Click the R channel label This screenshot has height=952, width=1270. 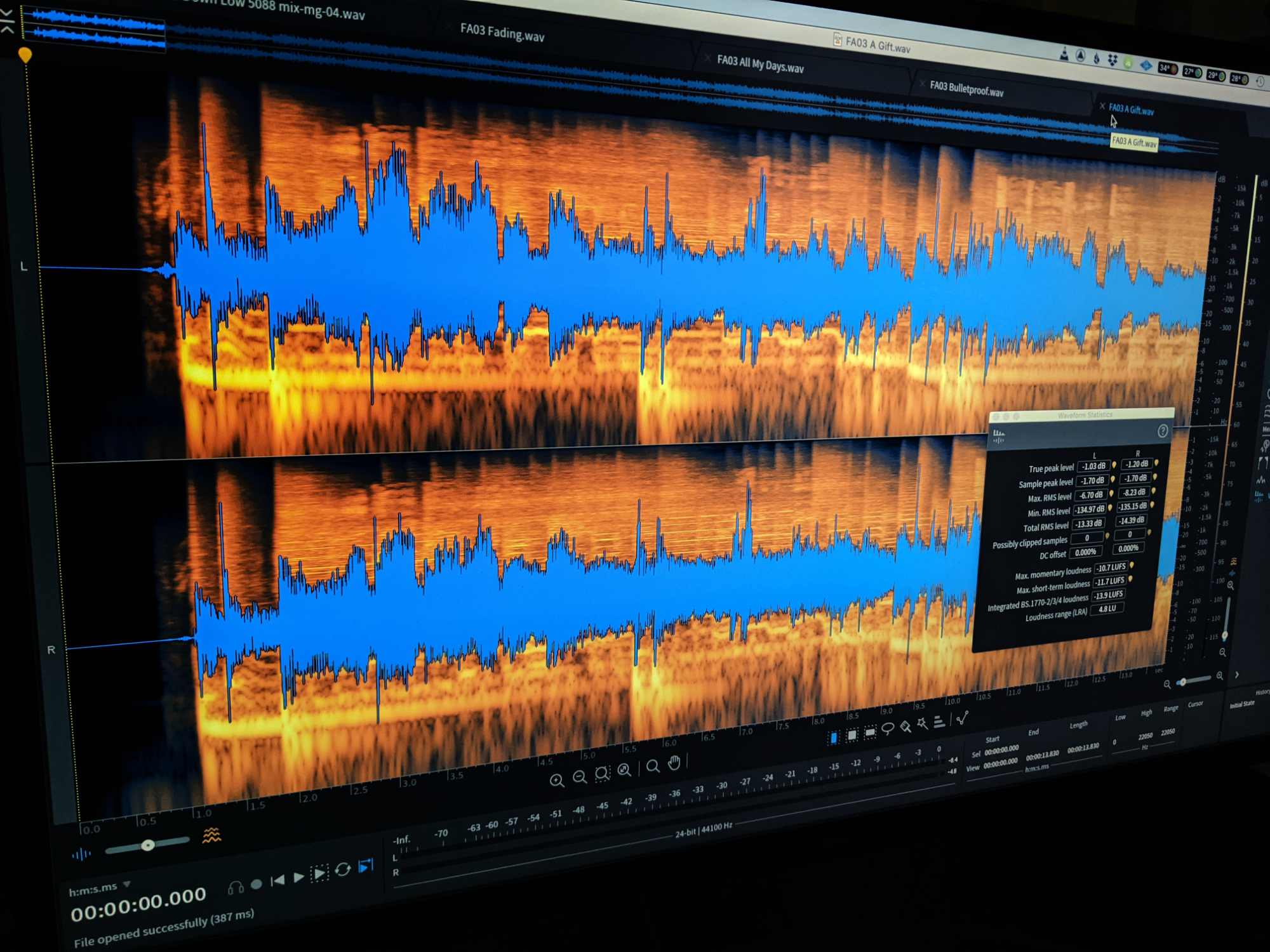pyautogui.click(x=51, y=650)
